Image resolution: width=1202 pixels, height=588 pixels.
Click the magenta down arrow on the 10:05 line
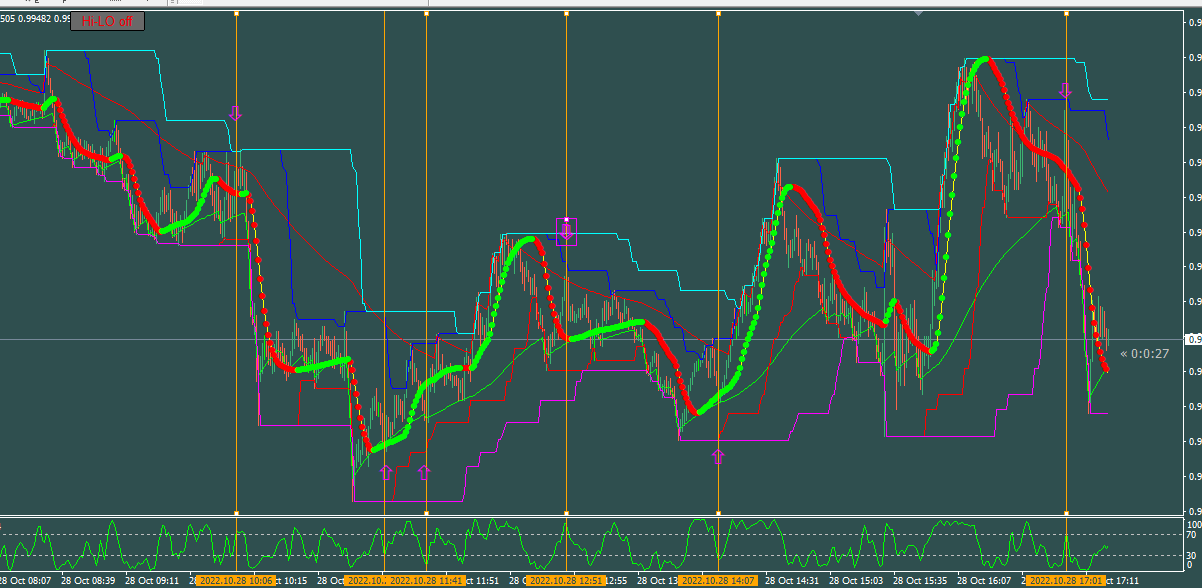pos(235,113)
